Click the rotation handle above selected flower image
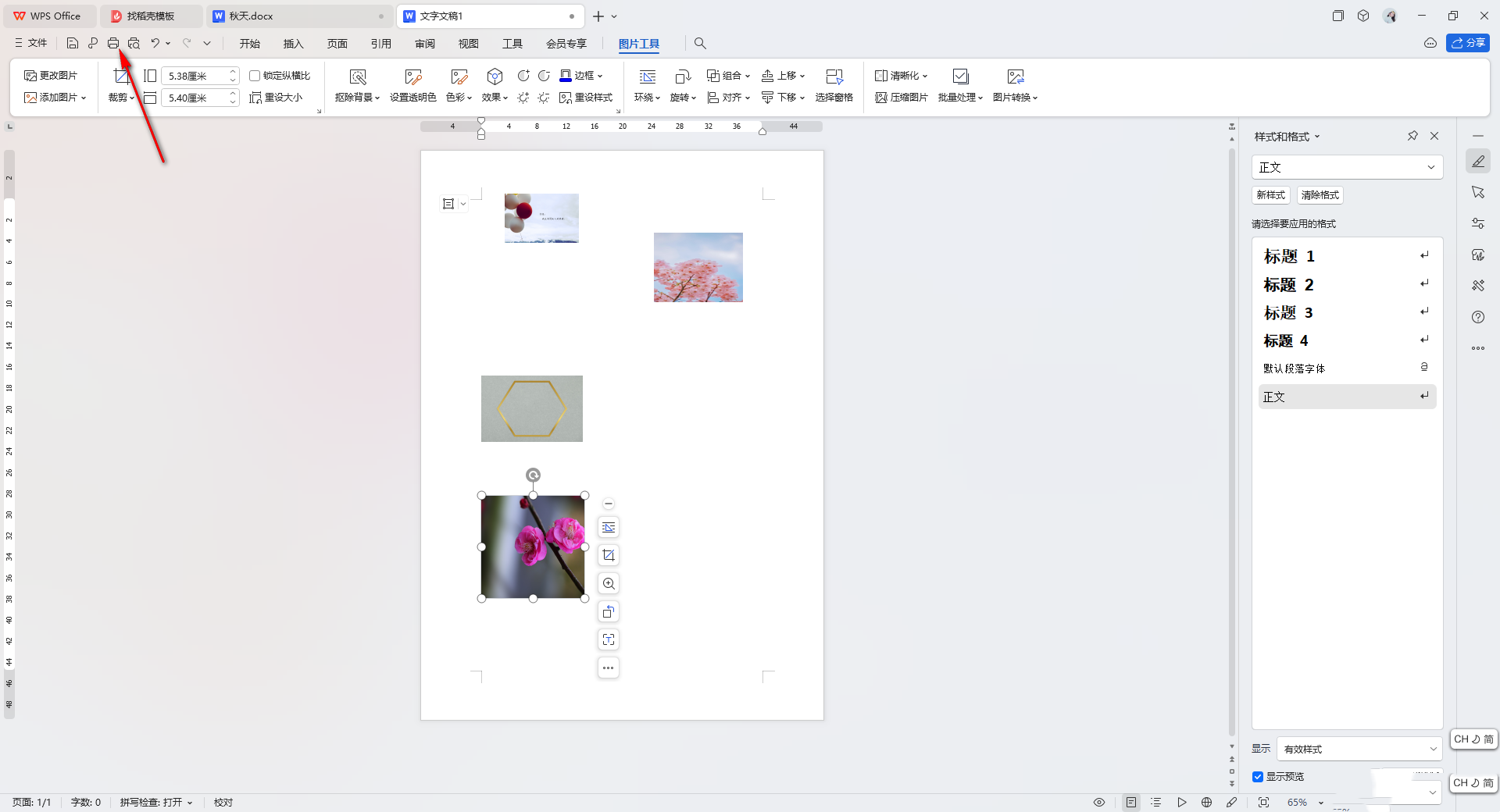Viewport: 1500px width, 812px height. click(533, 475)
